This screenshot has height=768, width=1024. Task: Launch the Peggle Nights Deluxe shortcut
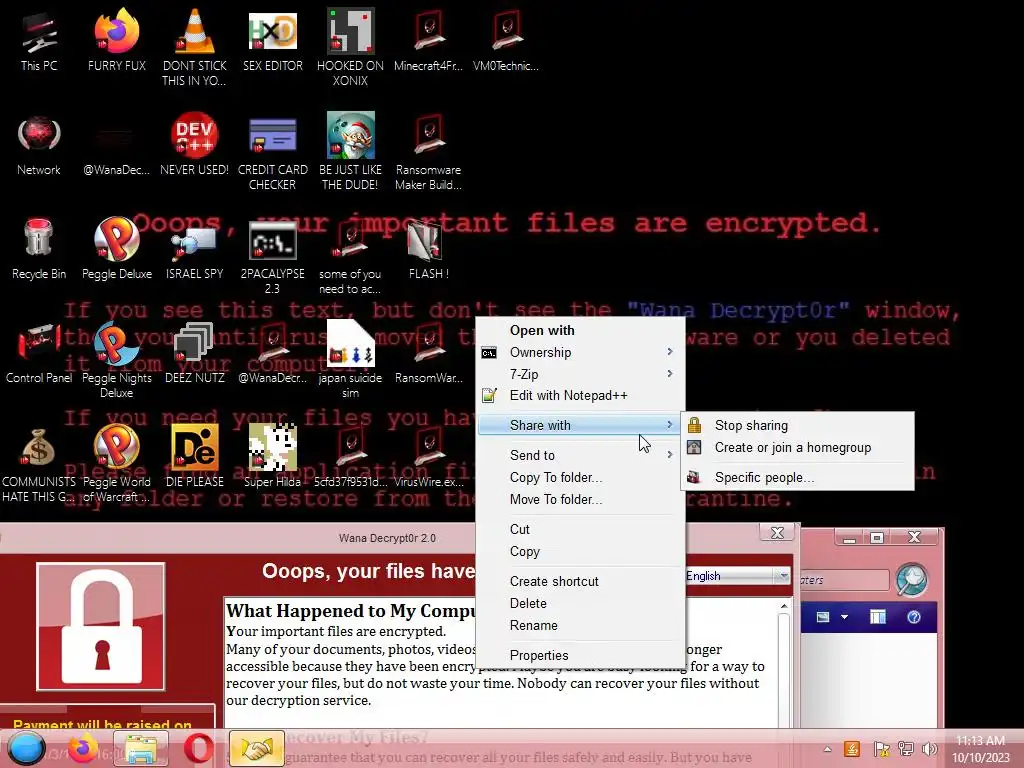pyautogui.click(x=116, y=359)
